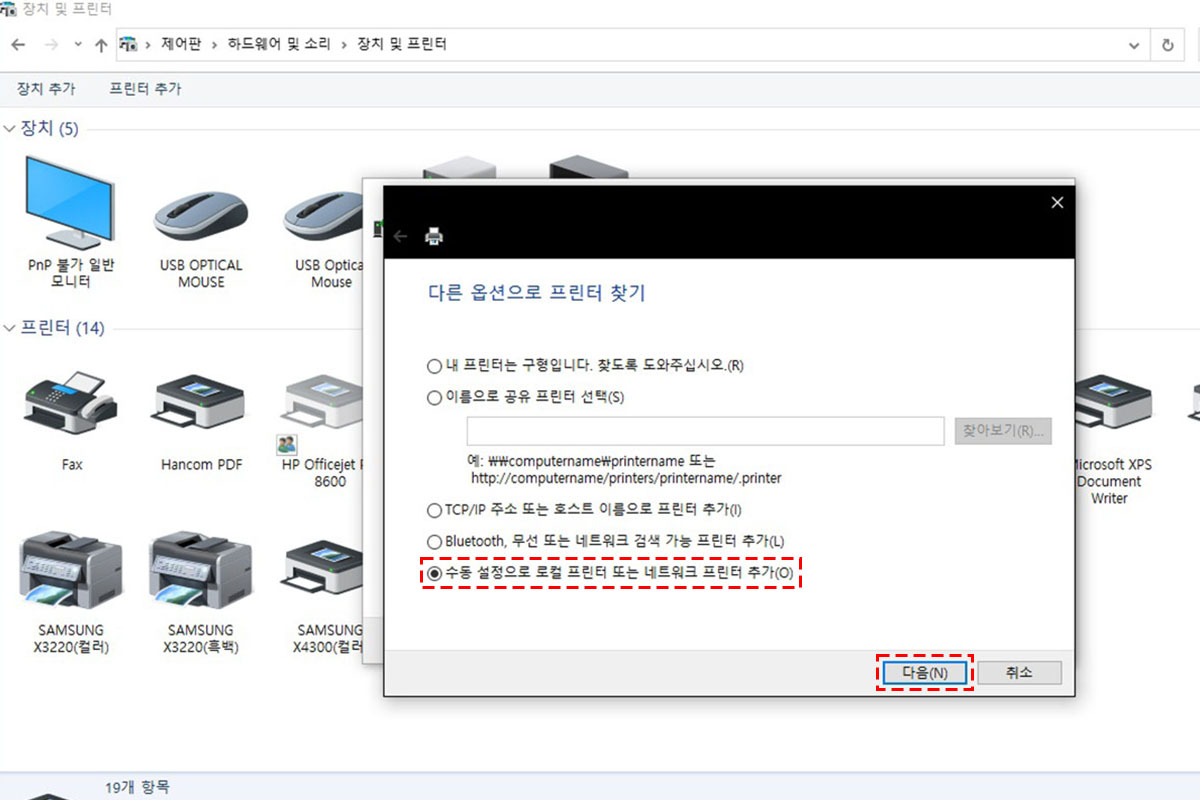This screenshot has height=800, width=1200.
Task: Click the 19개 항목 status text
Action: pyautogui.click(x=137, y=788)
